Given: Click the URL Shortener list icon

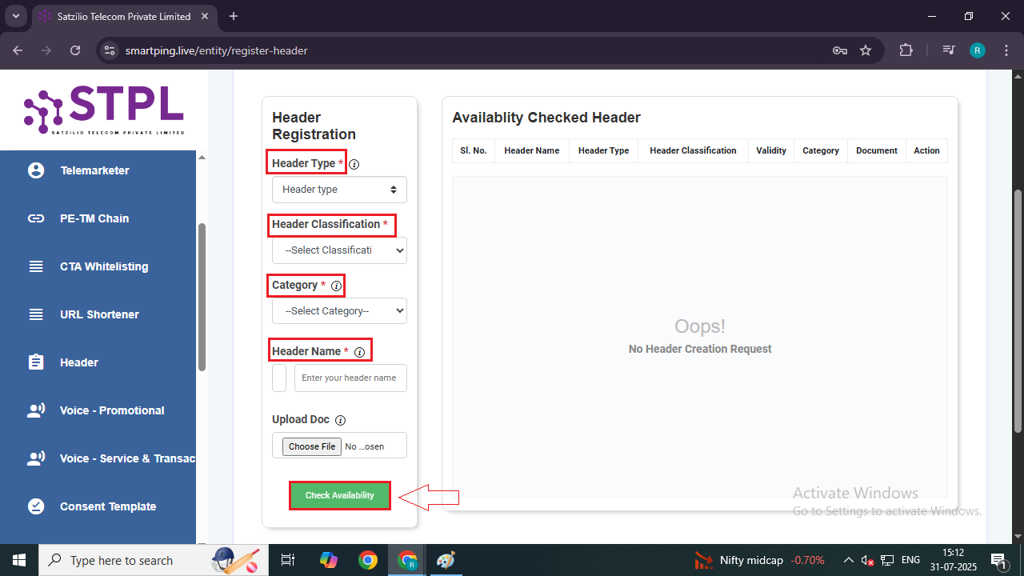Looking at the screenshot, I should 36,315.
